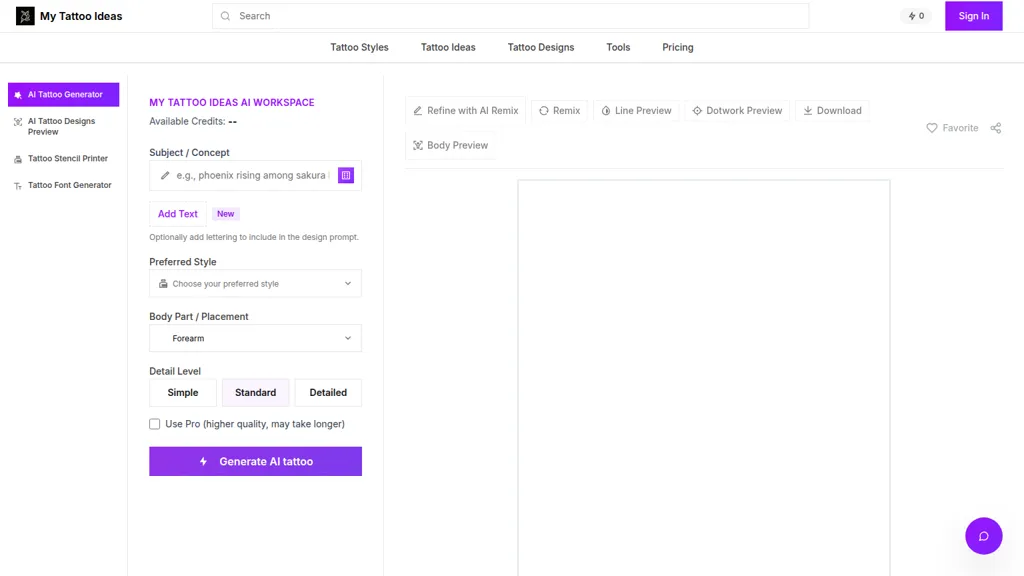1024x576 pixels.
Task: Enable the Use Pro checkbox
Action: click(155, 424)
